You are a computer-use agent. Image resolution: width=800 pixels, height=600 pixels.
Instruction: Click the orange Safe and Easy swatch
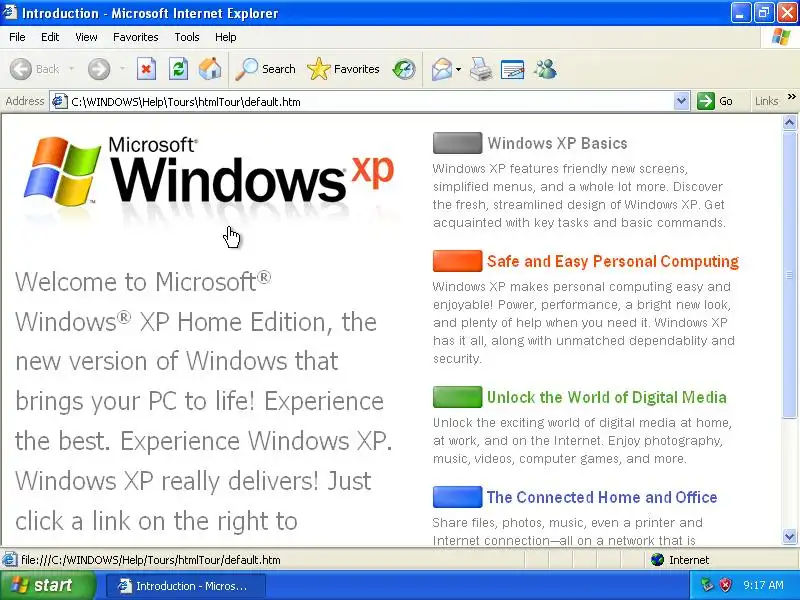(x=457, y=261)
